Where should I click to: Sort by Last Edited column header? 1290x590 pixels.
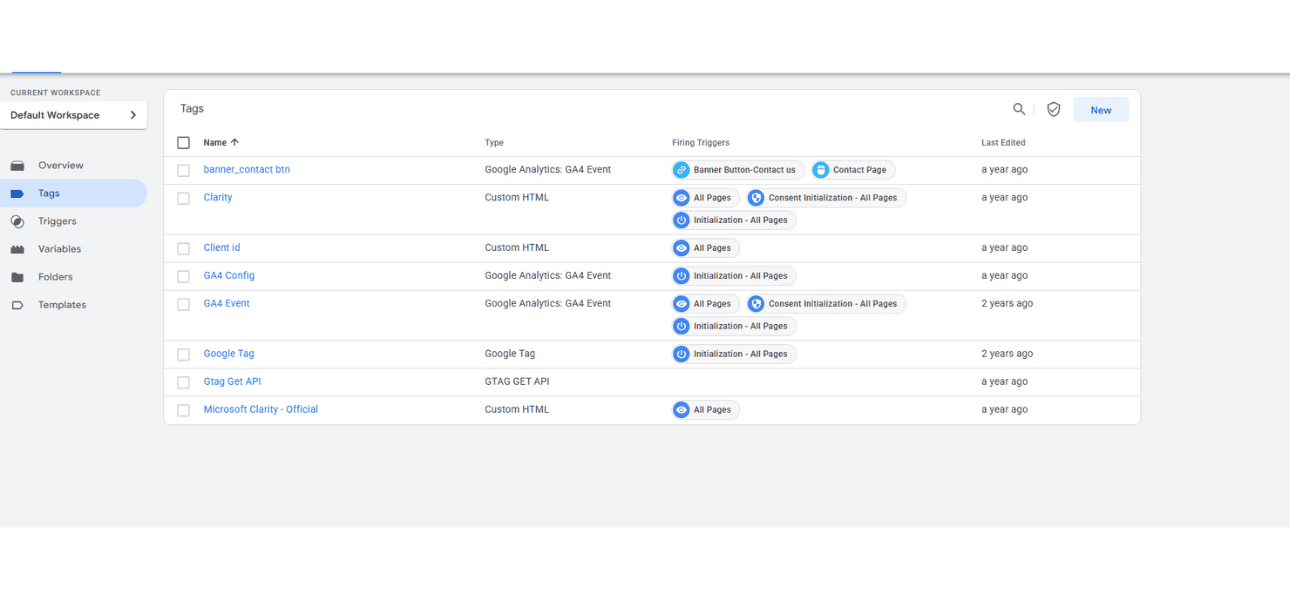(x=1003, y=143)
